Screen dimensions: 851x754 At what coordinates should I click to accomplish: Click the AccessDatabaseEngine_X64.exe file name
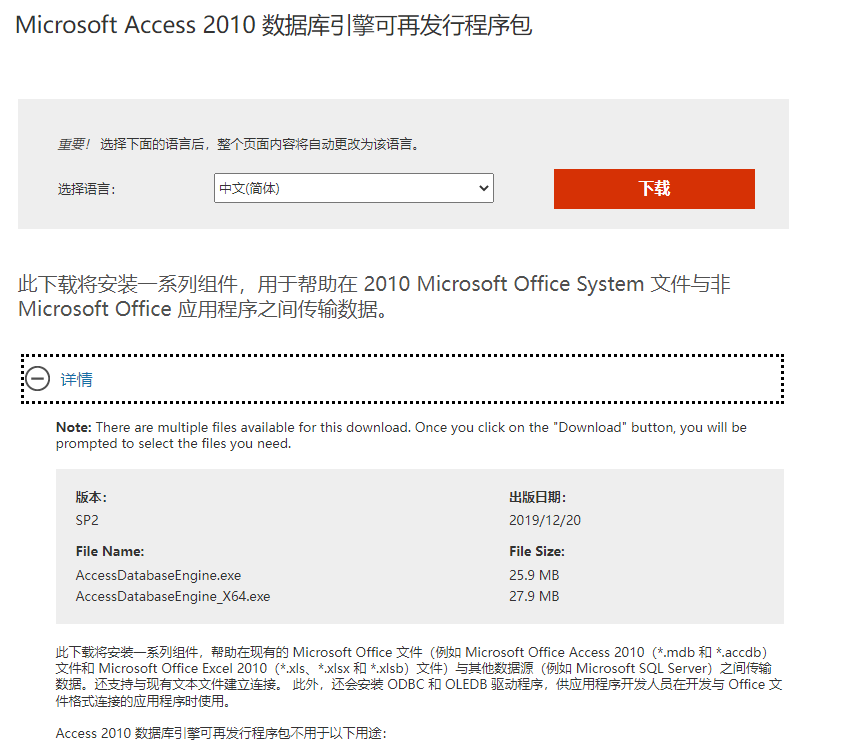[x=173, y=597]
